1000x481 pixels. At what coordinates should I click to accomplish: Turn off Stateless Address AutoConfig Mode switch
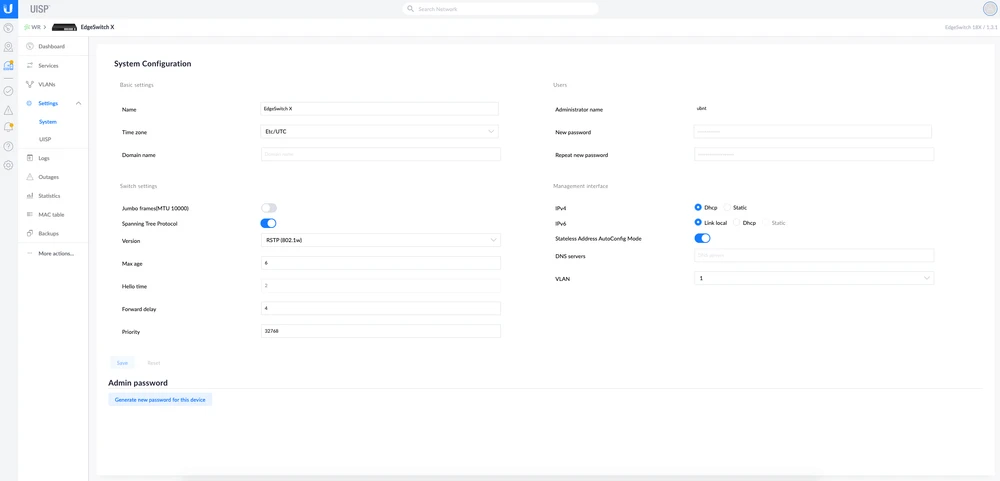(x=702, y=239)
